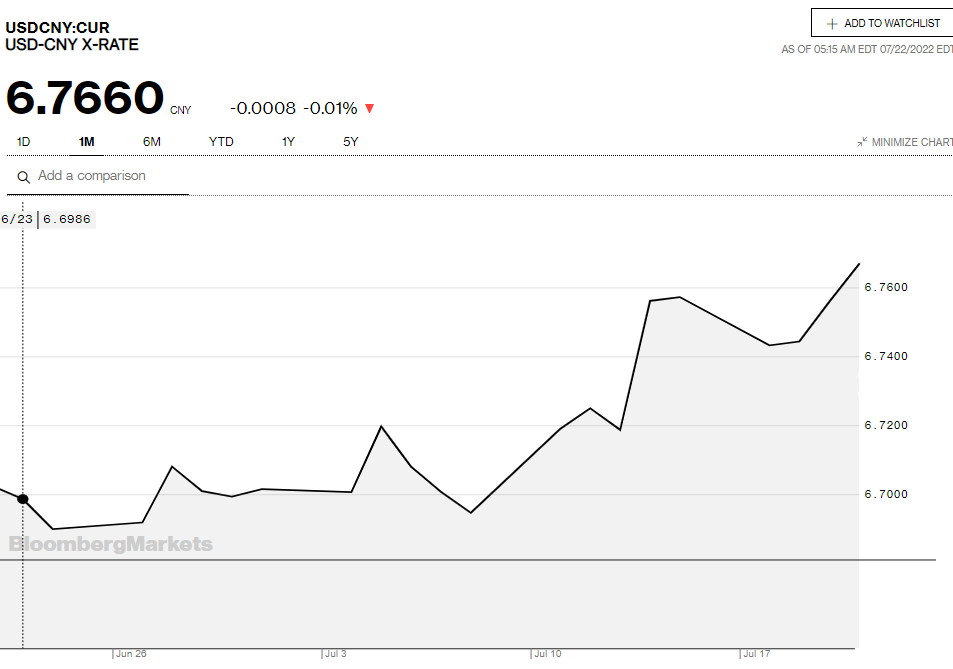Screen dimensions: 953x669
Task: Show the 5Y chart range
Action: pyautogui.click(x=350, y=142)
